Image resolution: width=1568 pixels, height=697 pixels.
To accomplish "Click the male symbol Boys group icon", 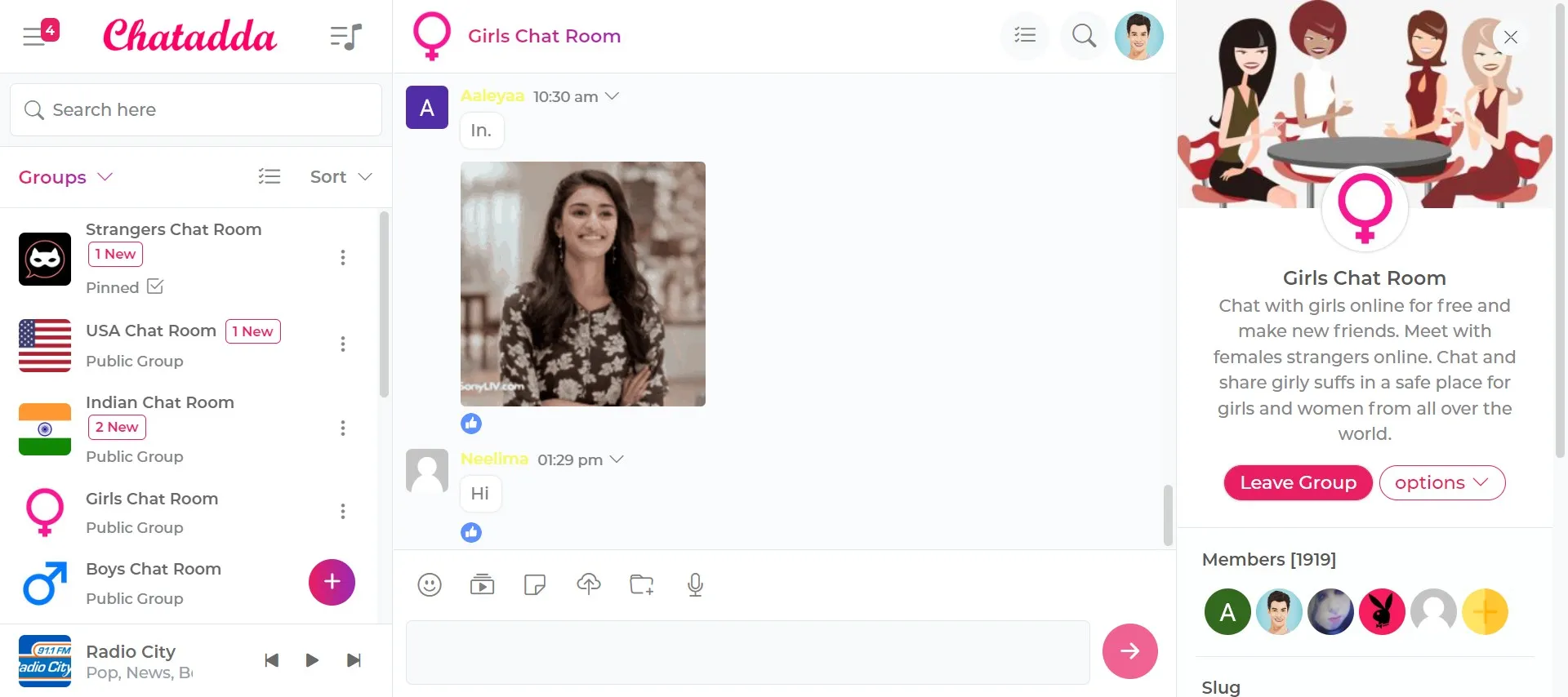I will (45, 584).
